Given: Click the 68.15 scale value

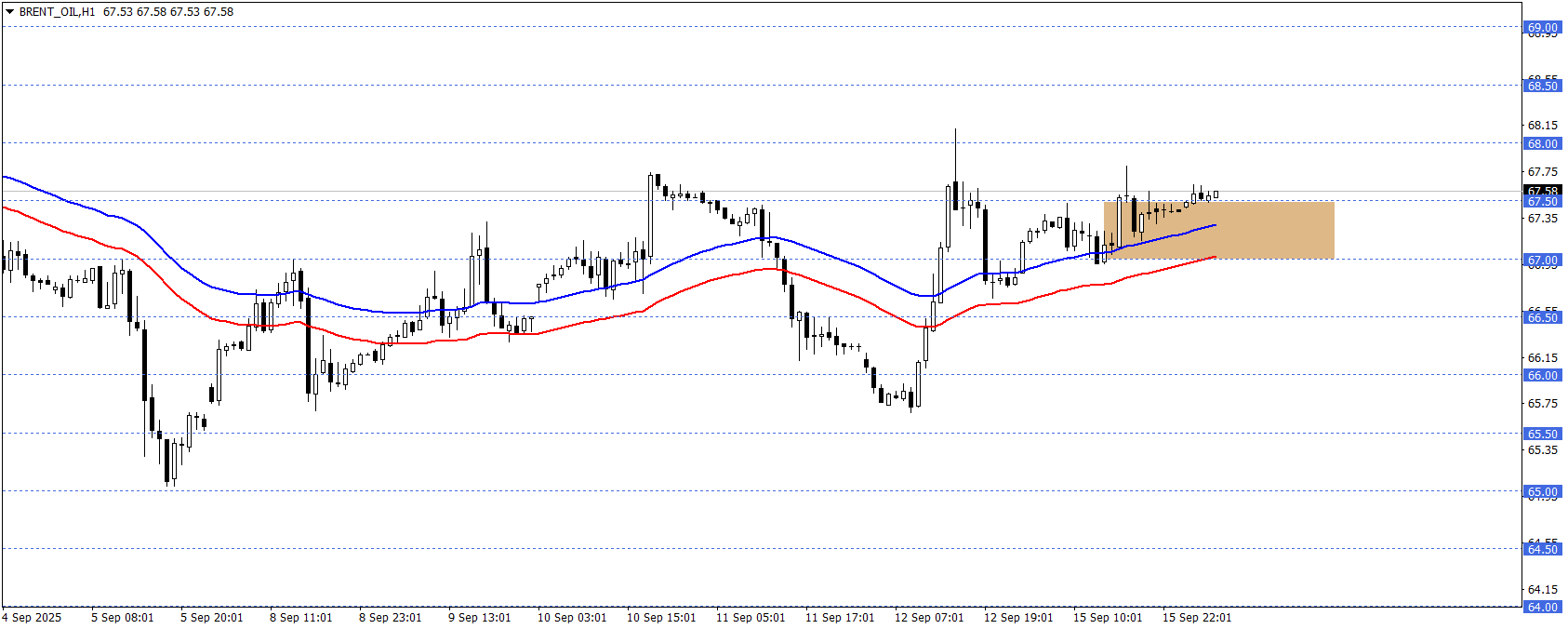Looking at the screenshot, I should tap(1542, 125).
